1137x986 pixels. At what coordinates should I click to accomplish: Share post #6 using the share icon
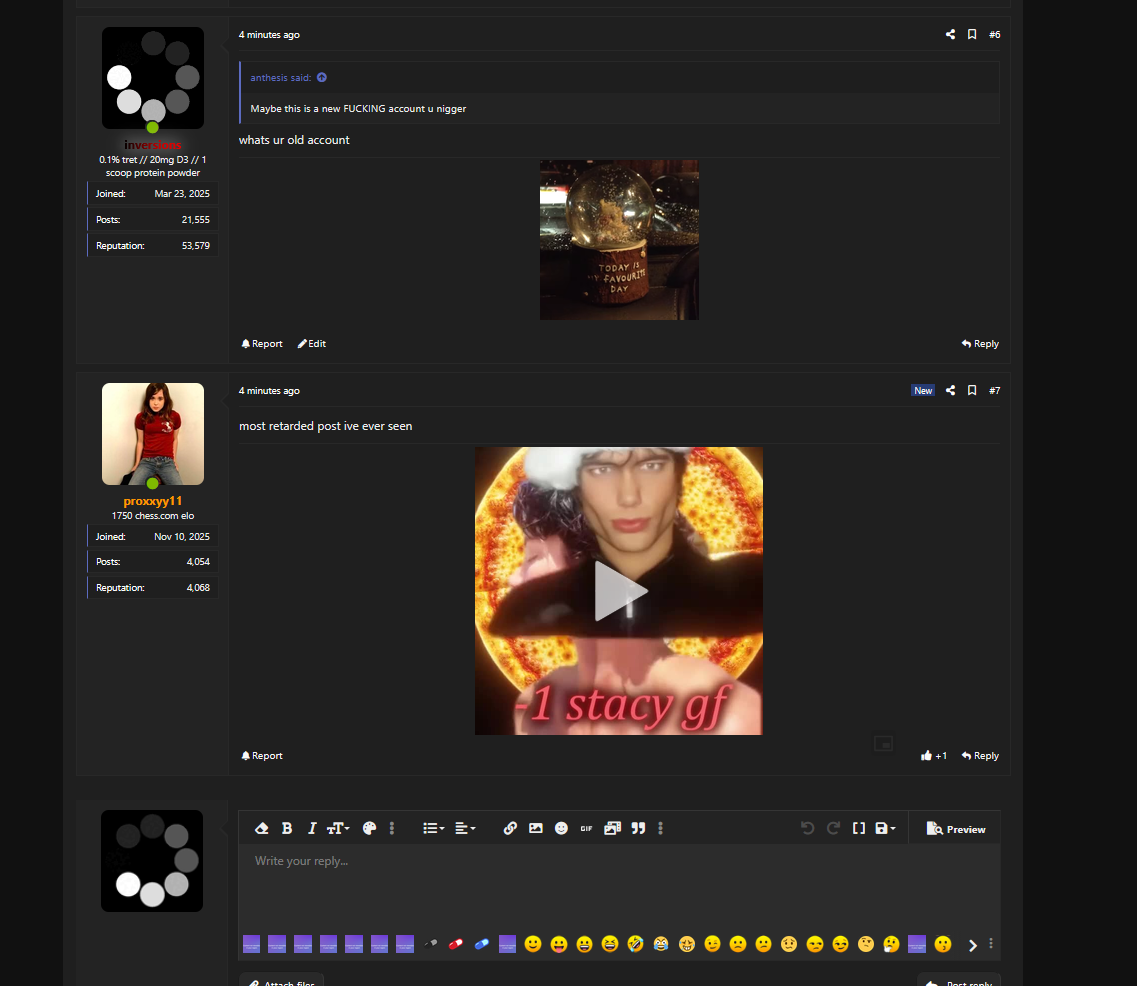pyautogui.click(x=950, y=35)
